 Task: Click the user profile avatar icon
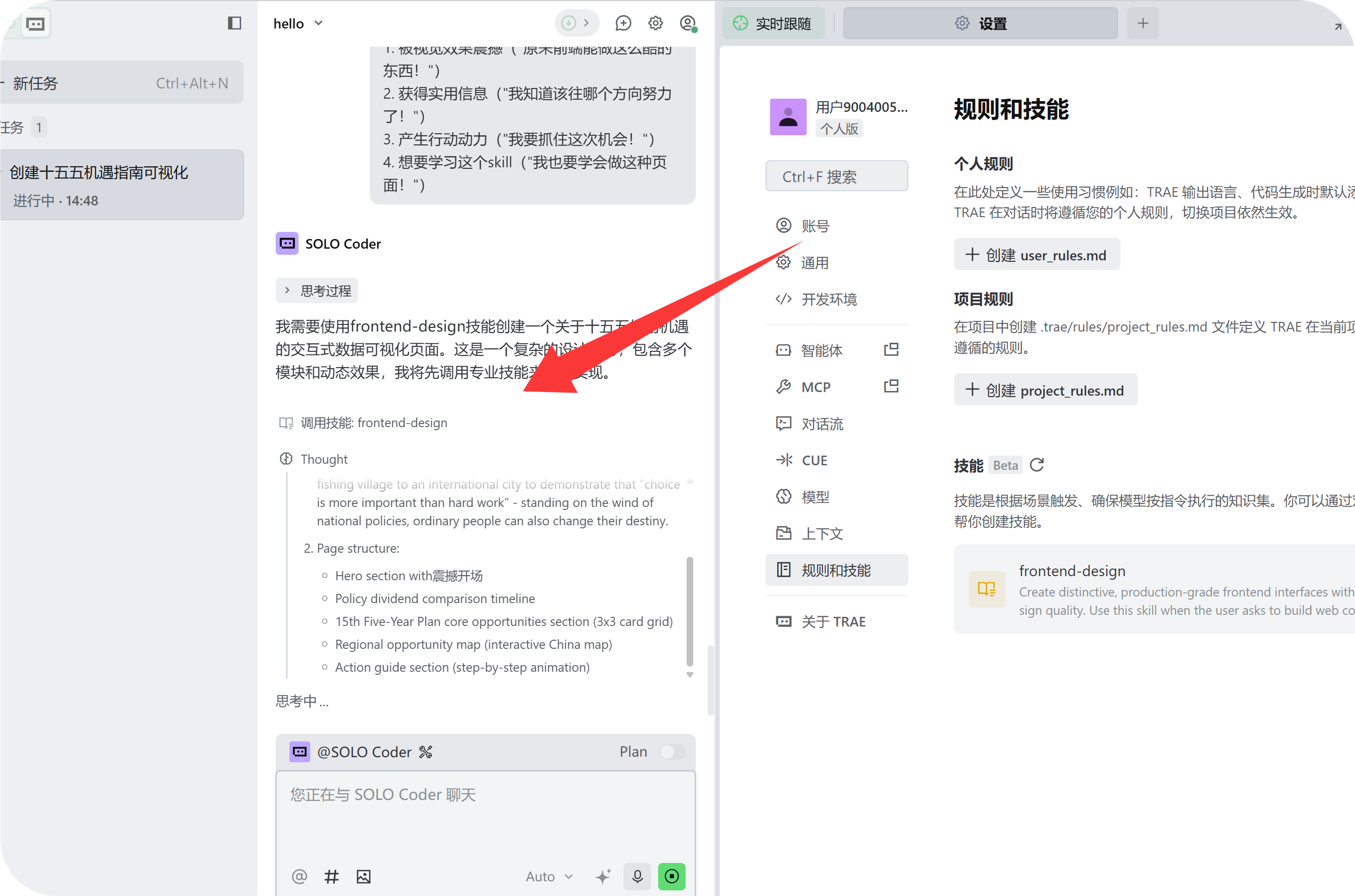(x=688, y=23)
